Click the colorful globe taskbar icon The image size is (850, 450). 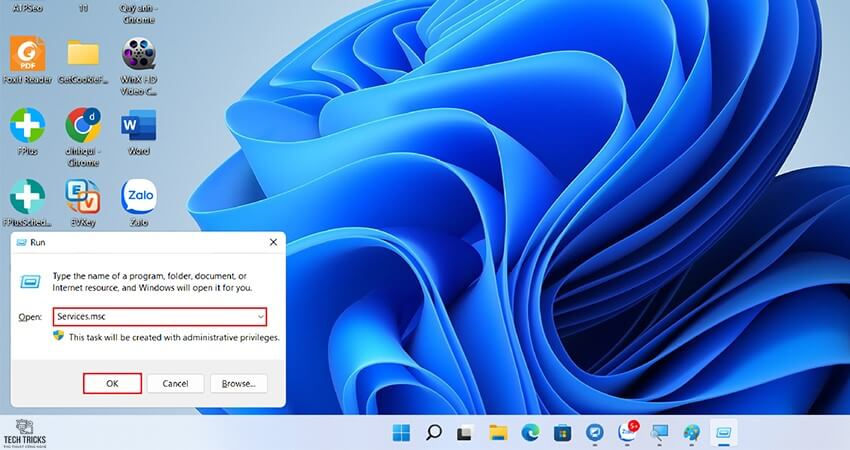point(691,432)
